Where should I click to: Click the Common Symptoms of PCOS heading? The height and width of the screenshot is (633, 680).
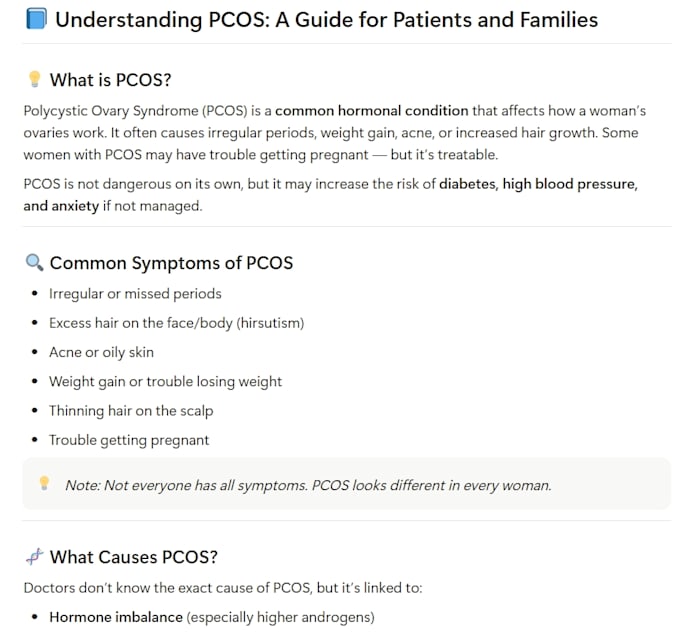(171, 263)
